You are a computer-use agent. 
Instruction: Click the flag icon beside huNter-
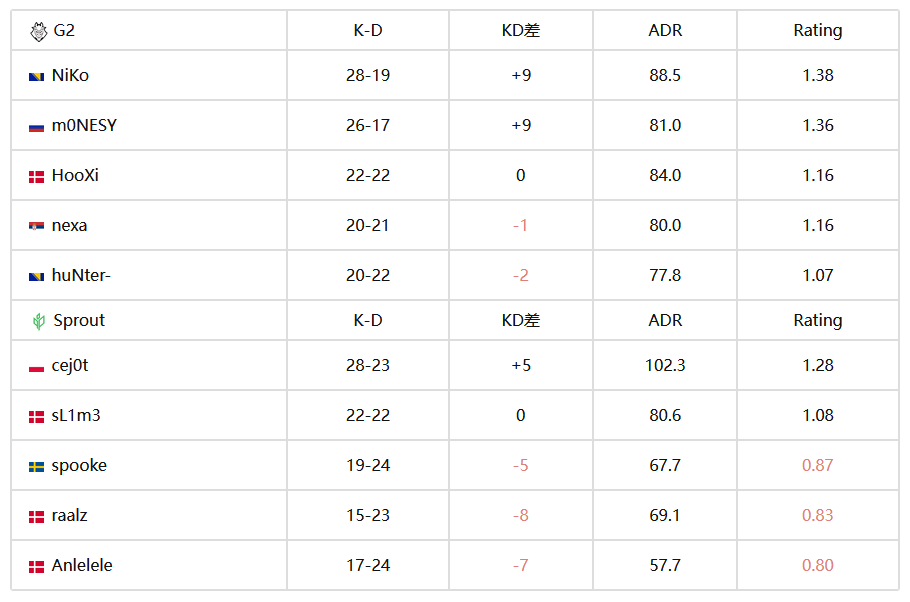[x=37, y=276]
